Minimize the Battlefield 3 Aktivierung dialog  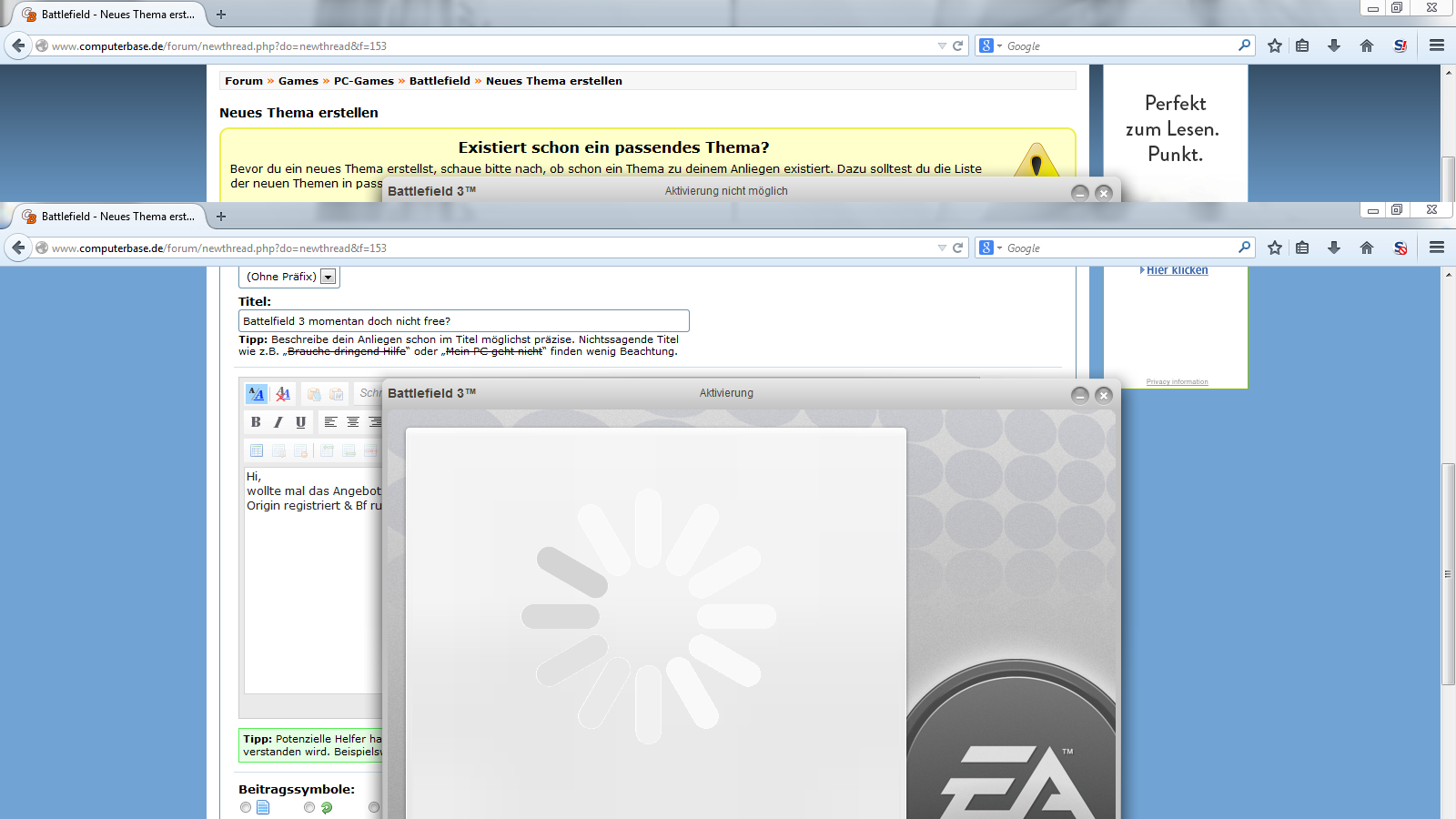coord(1080,395)
